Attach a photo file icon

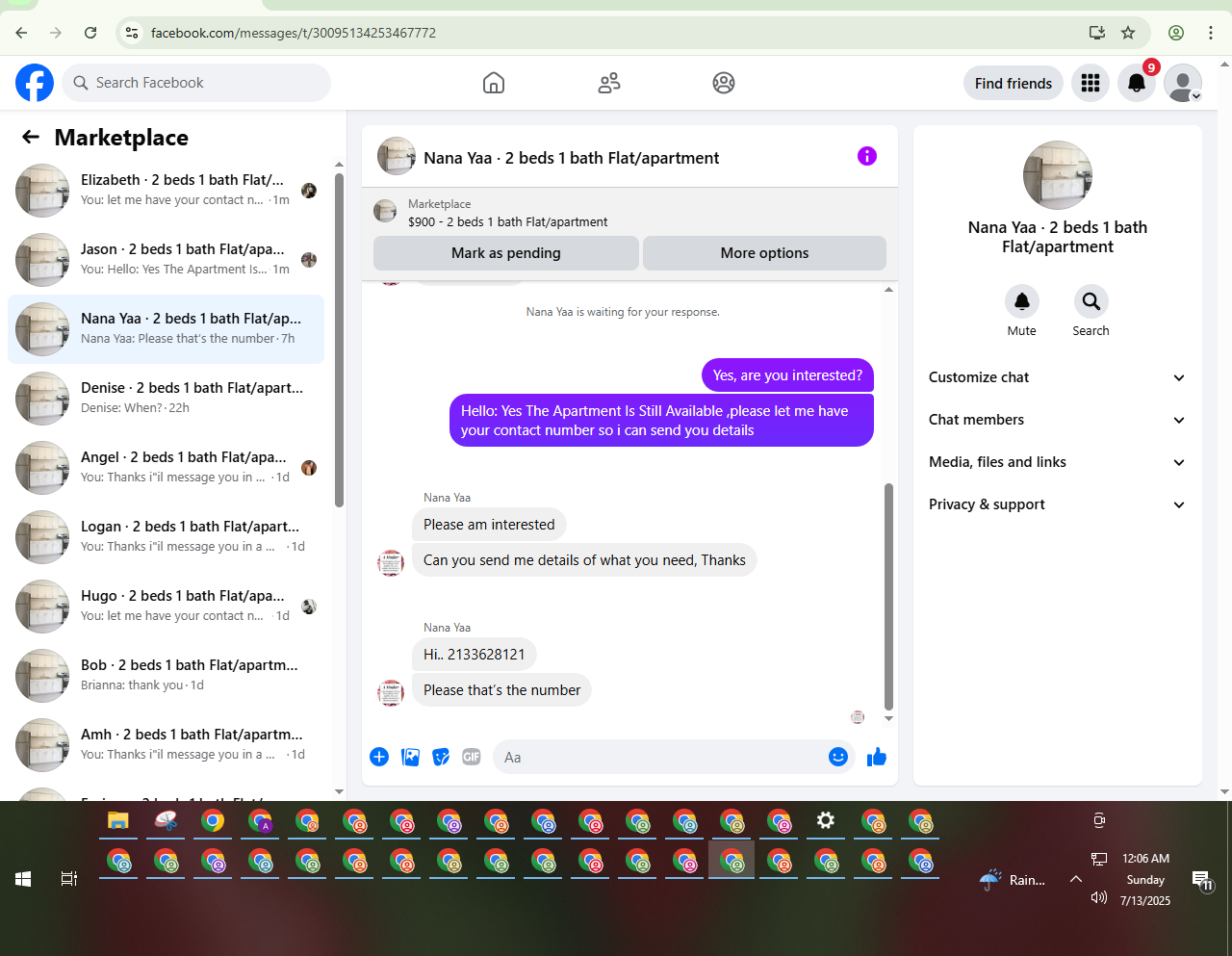pos(410,757)
